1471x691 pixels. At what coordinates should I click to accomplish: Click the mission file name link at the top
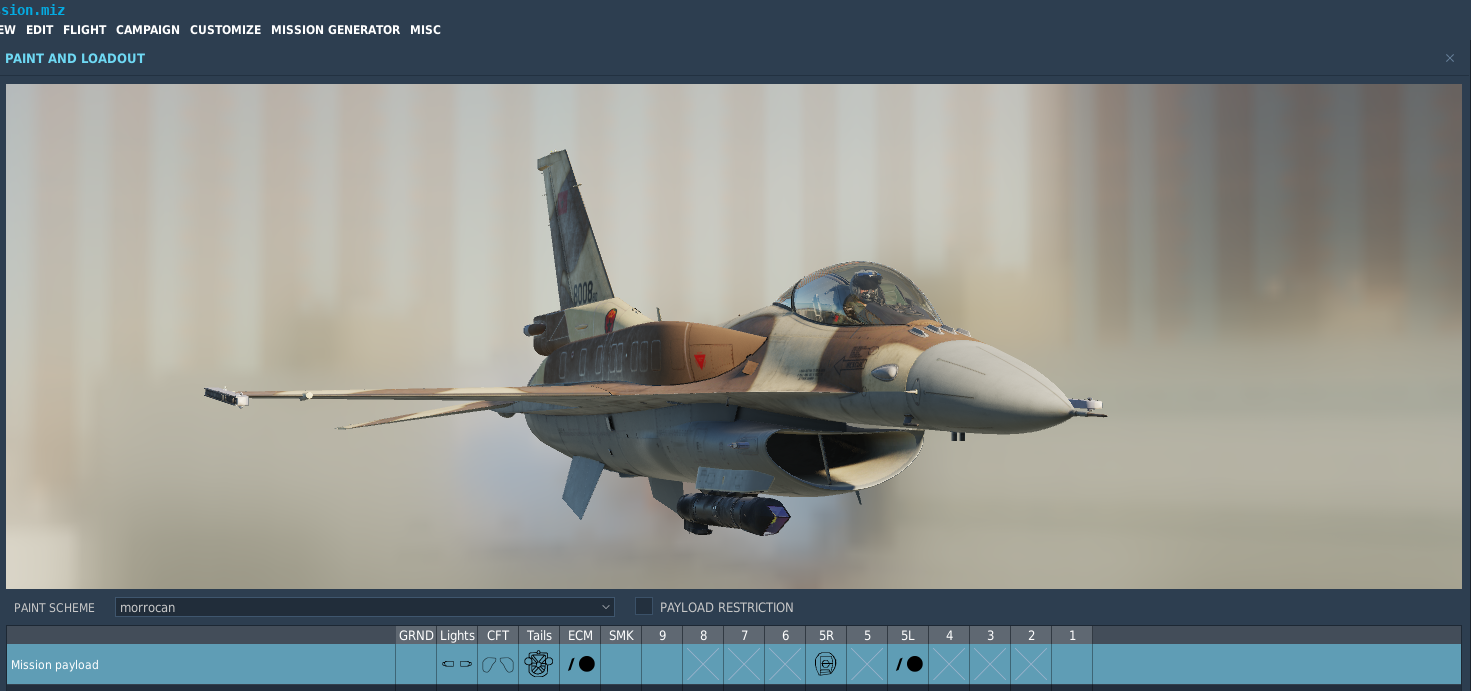click(32, 10)
